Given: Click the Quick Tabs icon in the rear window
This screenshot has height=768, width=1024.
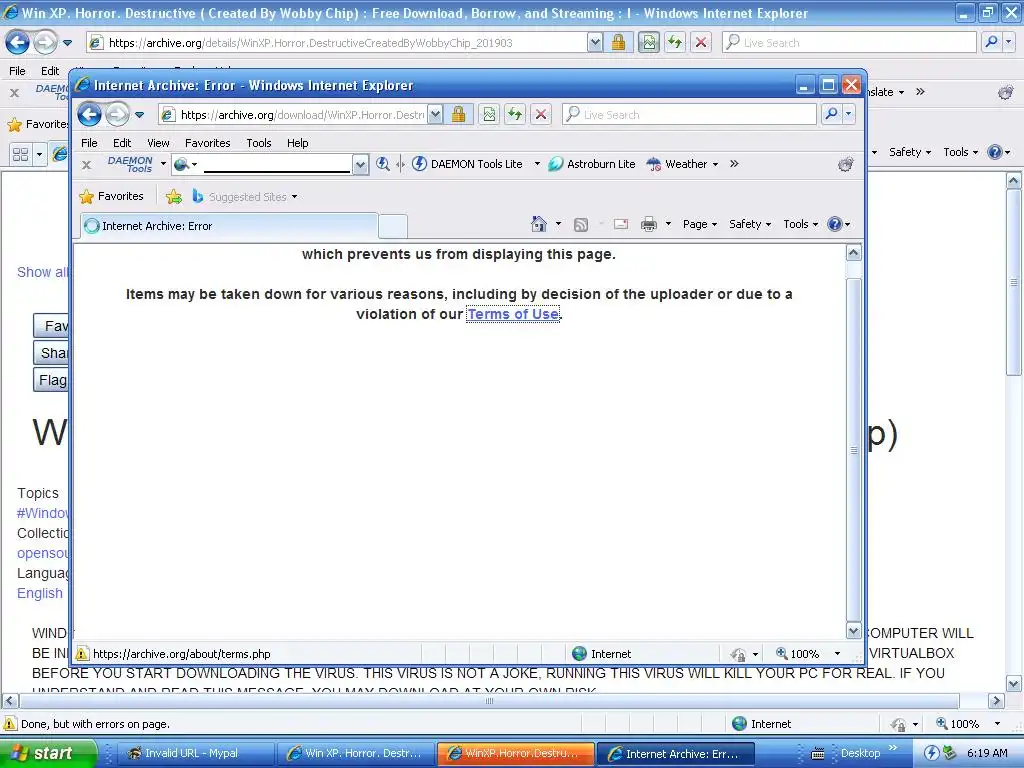Looking at the screenshot, I should (20, 154).
